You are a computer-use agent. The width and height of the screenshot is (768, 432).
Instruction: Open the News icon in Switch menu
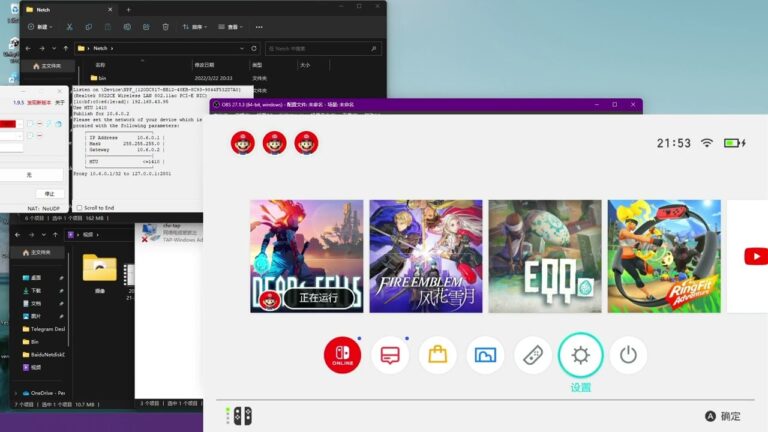[390, 355]
